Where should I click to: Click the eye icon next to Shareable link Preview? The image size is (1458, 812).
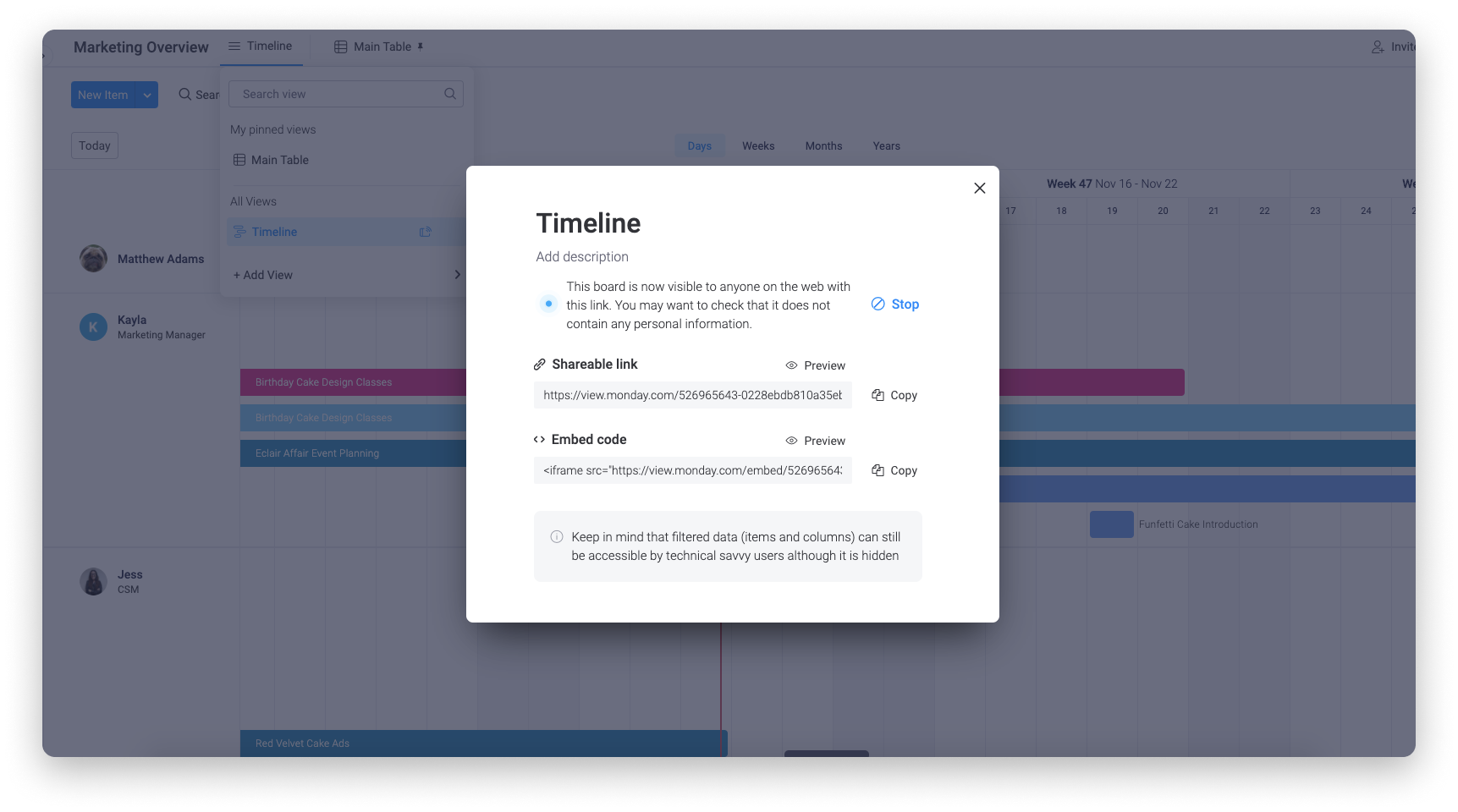pos(792,365)
